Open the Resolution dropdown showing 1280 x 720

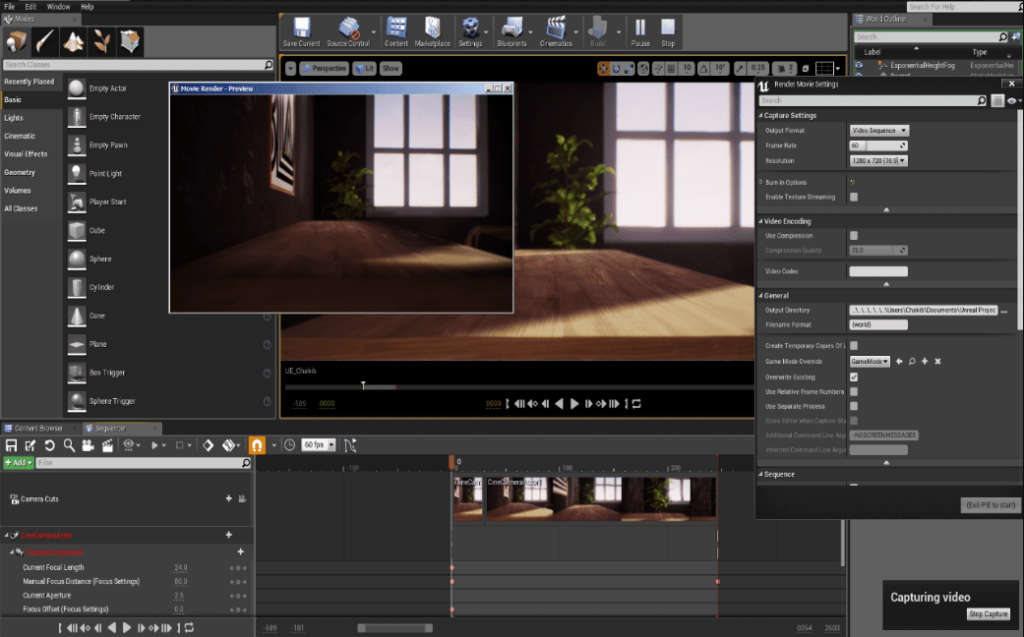[x=878, y=159]
